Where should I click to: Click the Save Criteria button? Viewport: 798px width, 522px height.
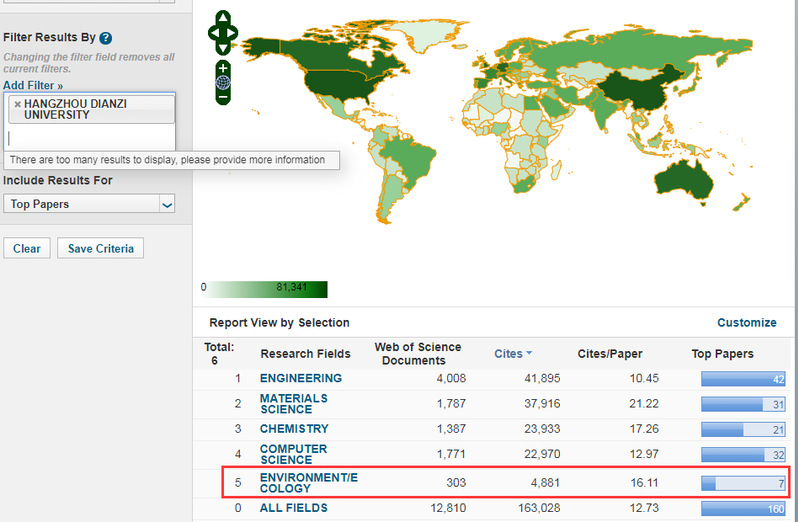tap(100, 248)
